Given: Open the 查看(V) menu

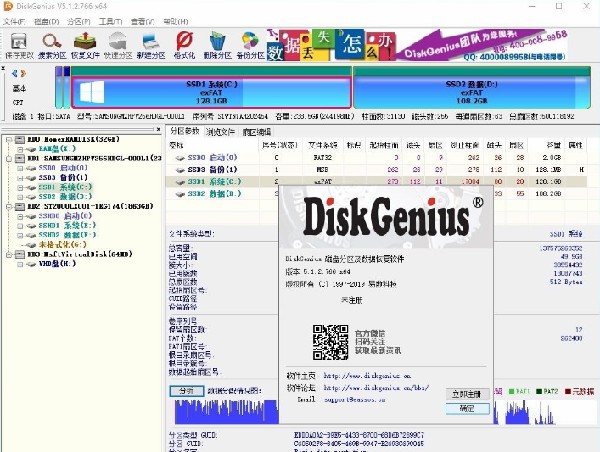Looking at the screenshot, I should (143, 21).
